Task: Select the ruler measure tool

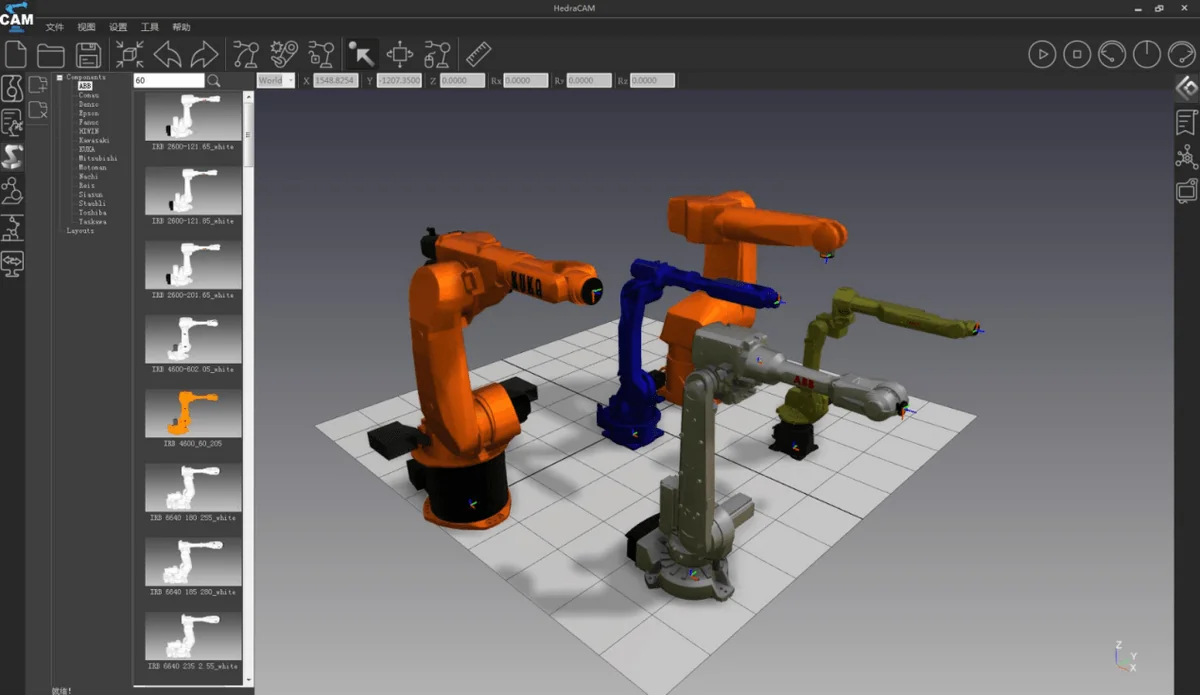Action: pyautogui.click(x=479, y=54)
